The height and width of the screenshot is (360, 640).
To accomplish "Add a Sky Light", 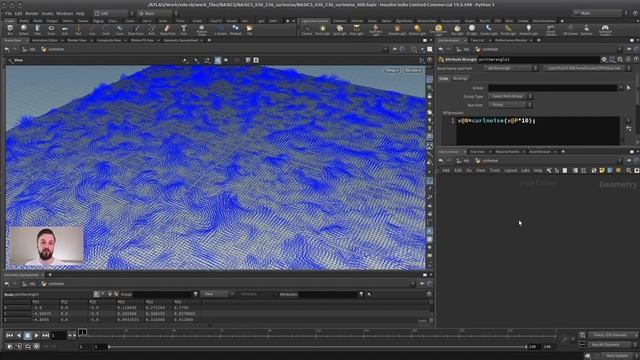I will (457, 29).
